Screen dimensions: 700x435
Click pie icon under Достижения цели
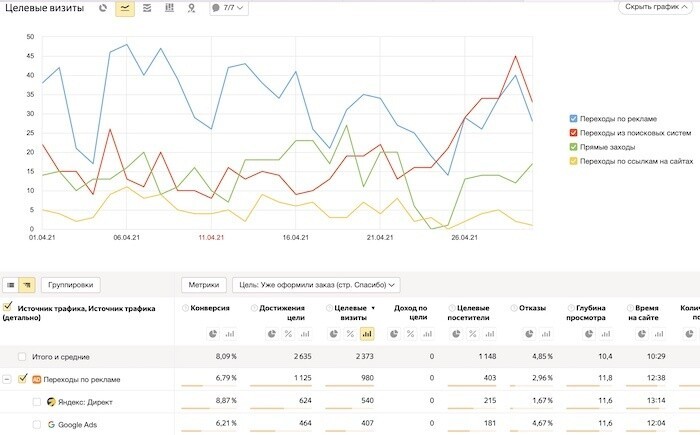pyautogui.click(x=271, y=334)
